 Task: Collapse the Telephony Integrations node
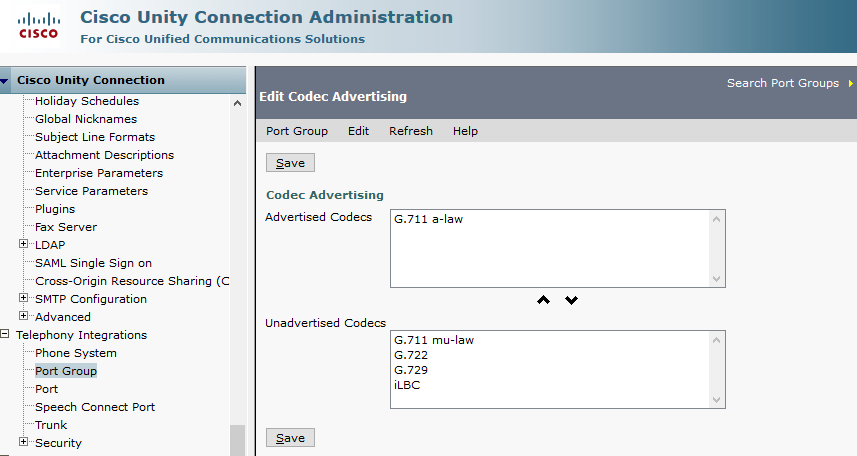pyautogui.click(x=4, y=334)
